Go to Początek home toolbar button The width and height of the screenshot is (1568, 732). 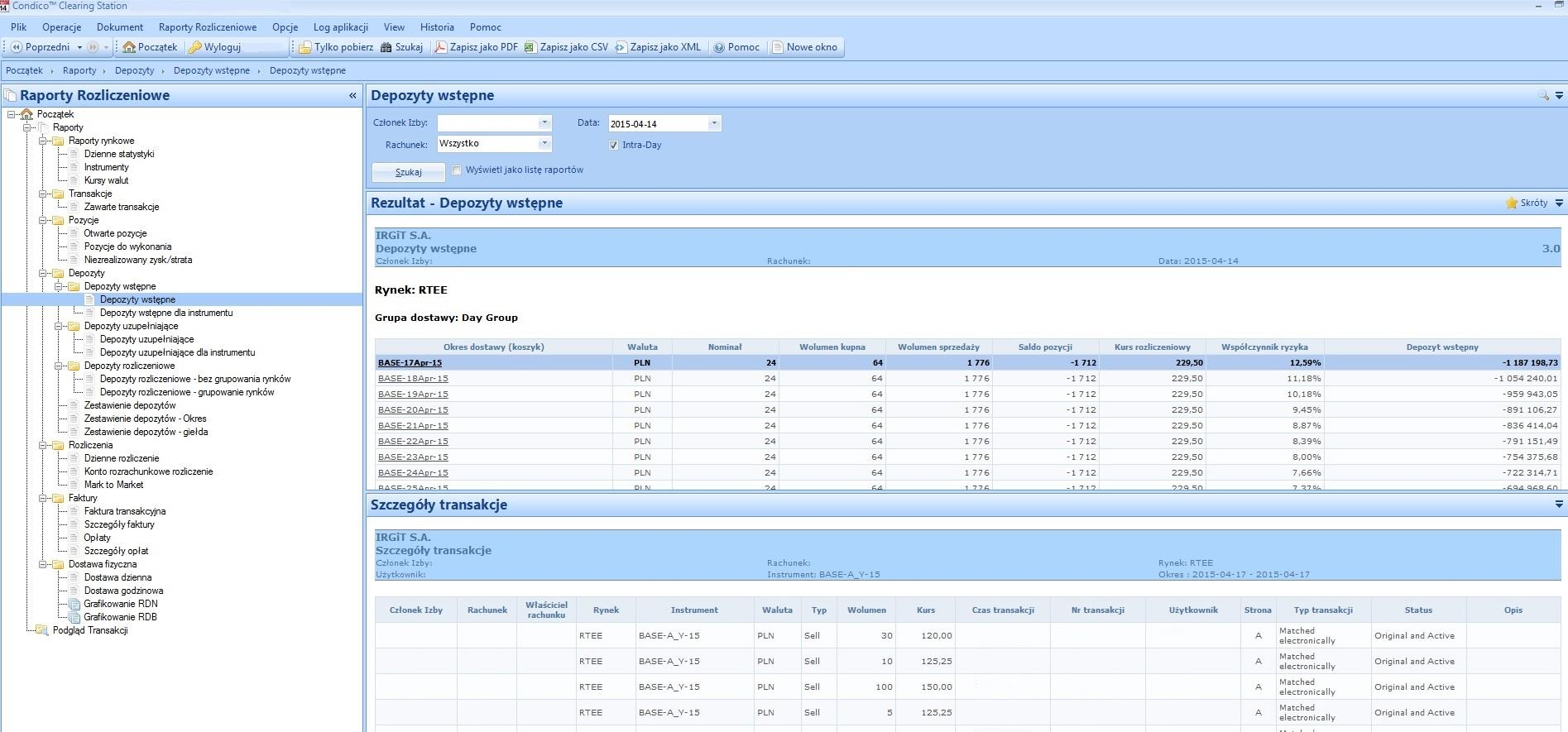pos(150,47)
